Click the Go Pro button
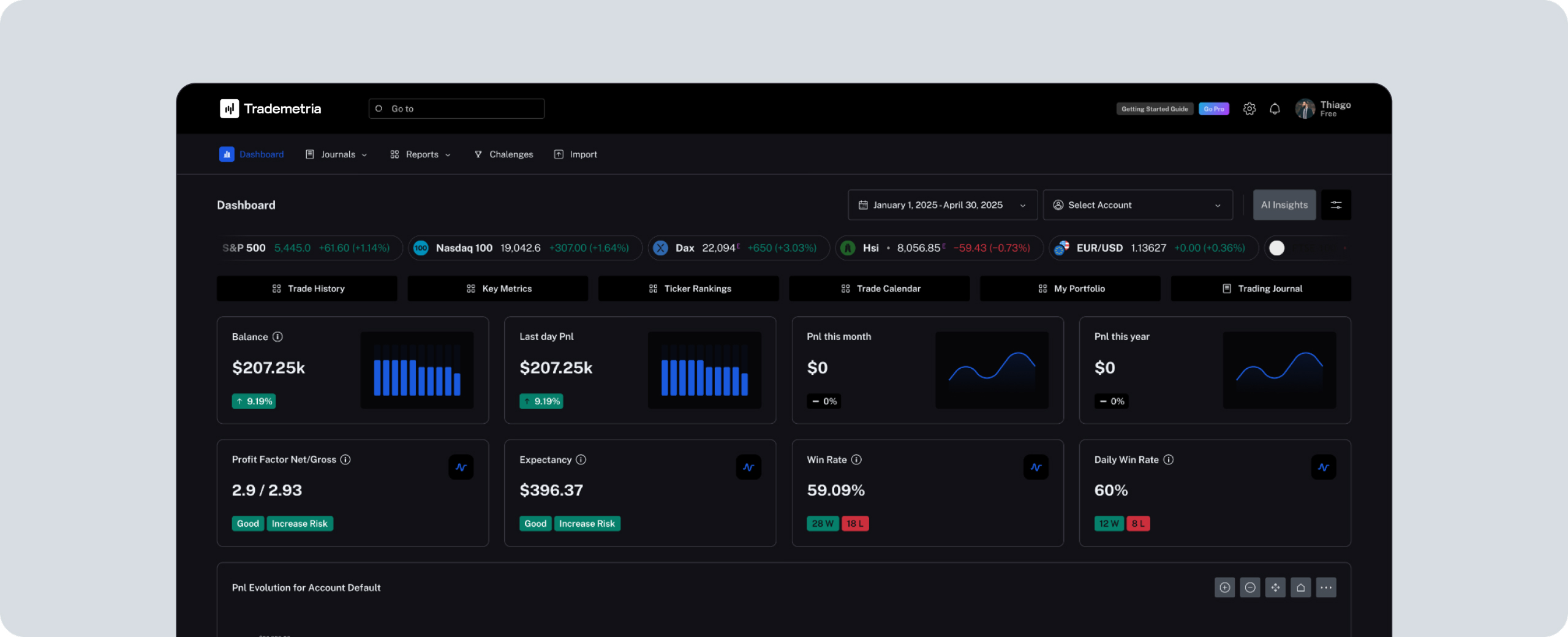This screenshot has width=1568, height=637. point(1213,109)
